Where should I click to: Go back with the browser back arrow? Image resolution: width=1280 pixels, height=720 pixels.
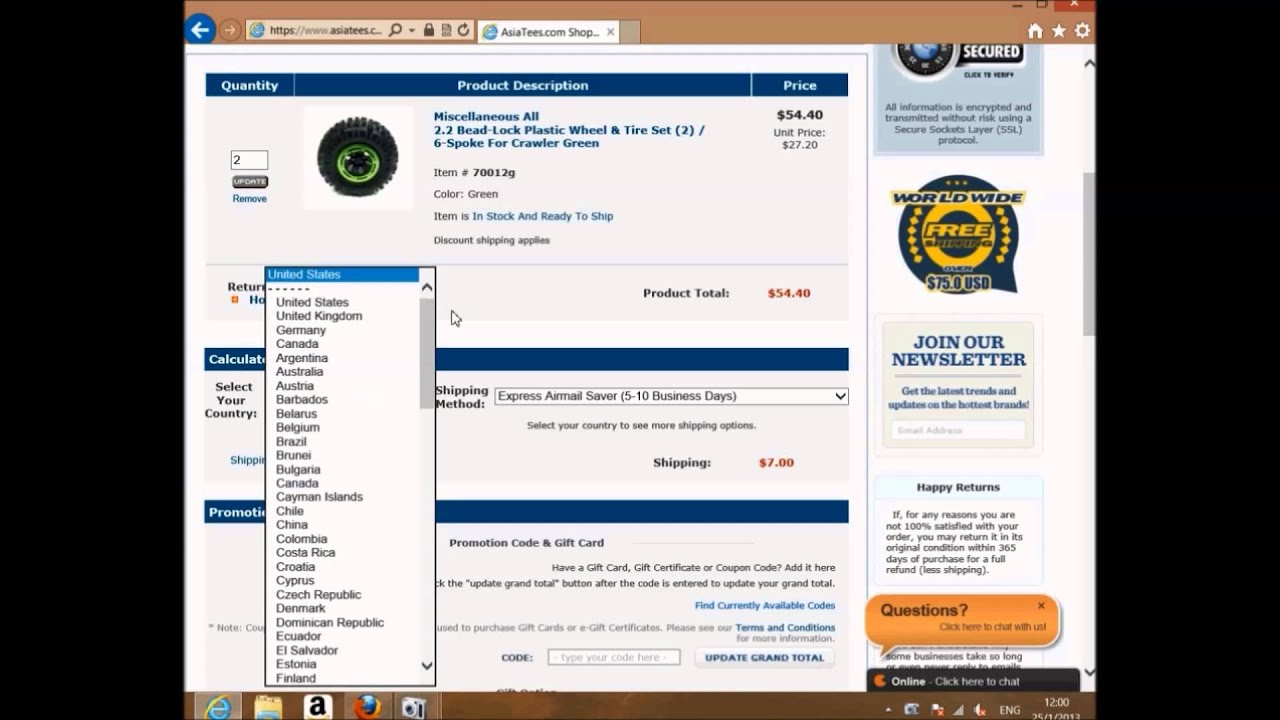(200, 30)
